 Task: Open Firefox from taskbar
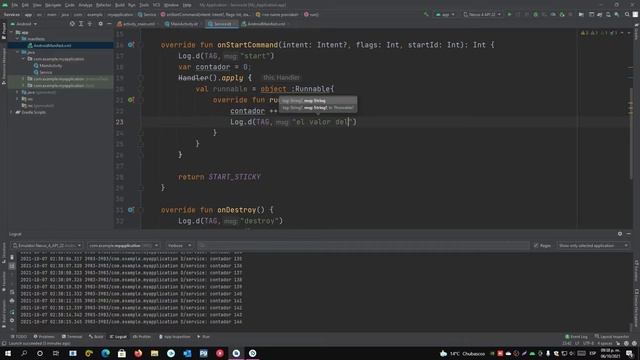click(x=138, y=353)
